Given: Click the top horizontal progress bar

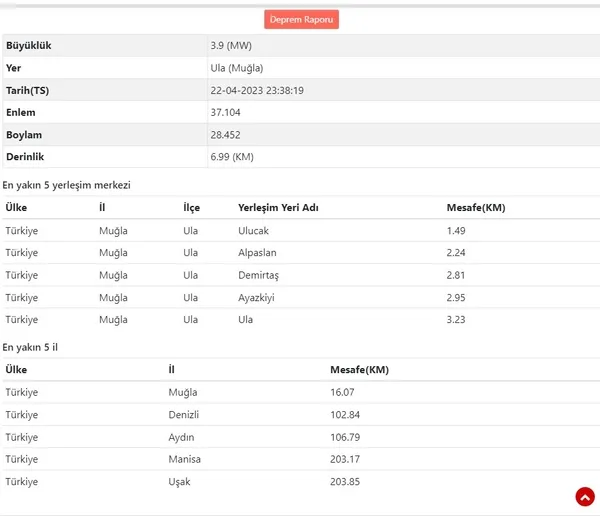Looking at the screenshot, I should [x=300, y=6].
